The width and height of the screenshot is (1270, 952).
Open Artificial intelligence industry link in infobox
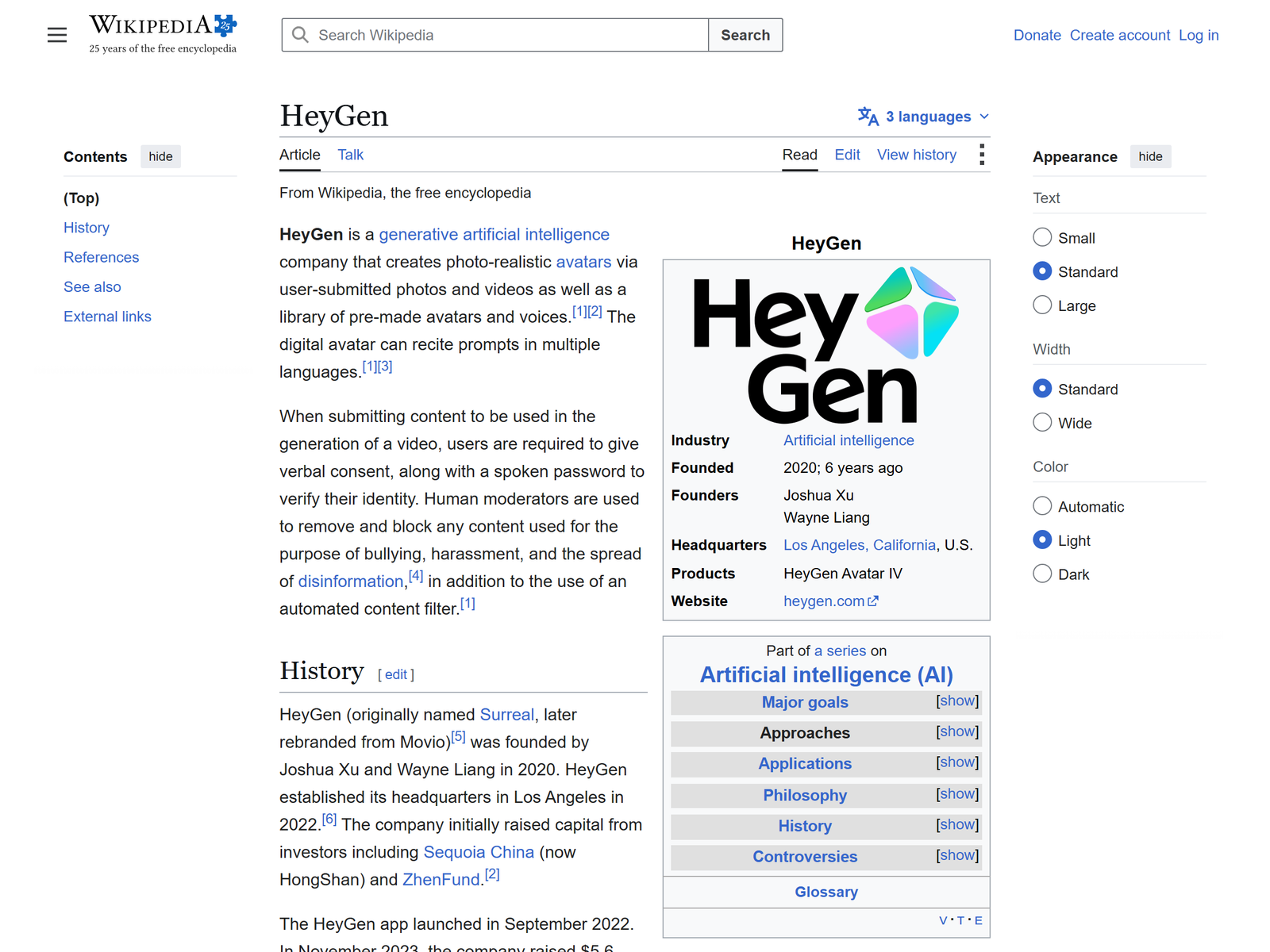click(x=849, y=440)
